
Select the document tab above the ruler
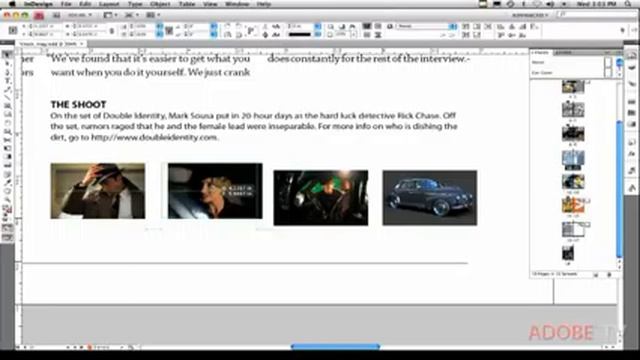(51, 44)
